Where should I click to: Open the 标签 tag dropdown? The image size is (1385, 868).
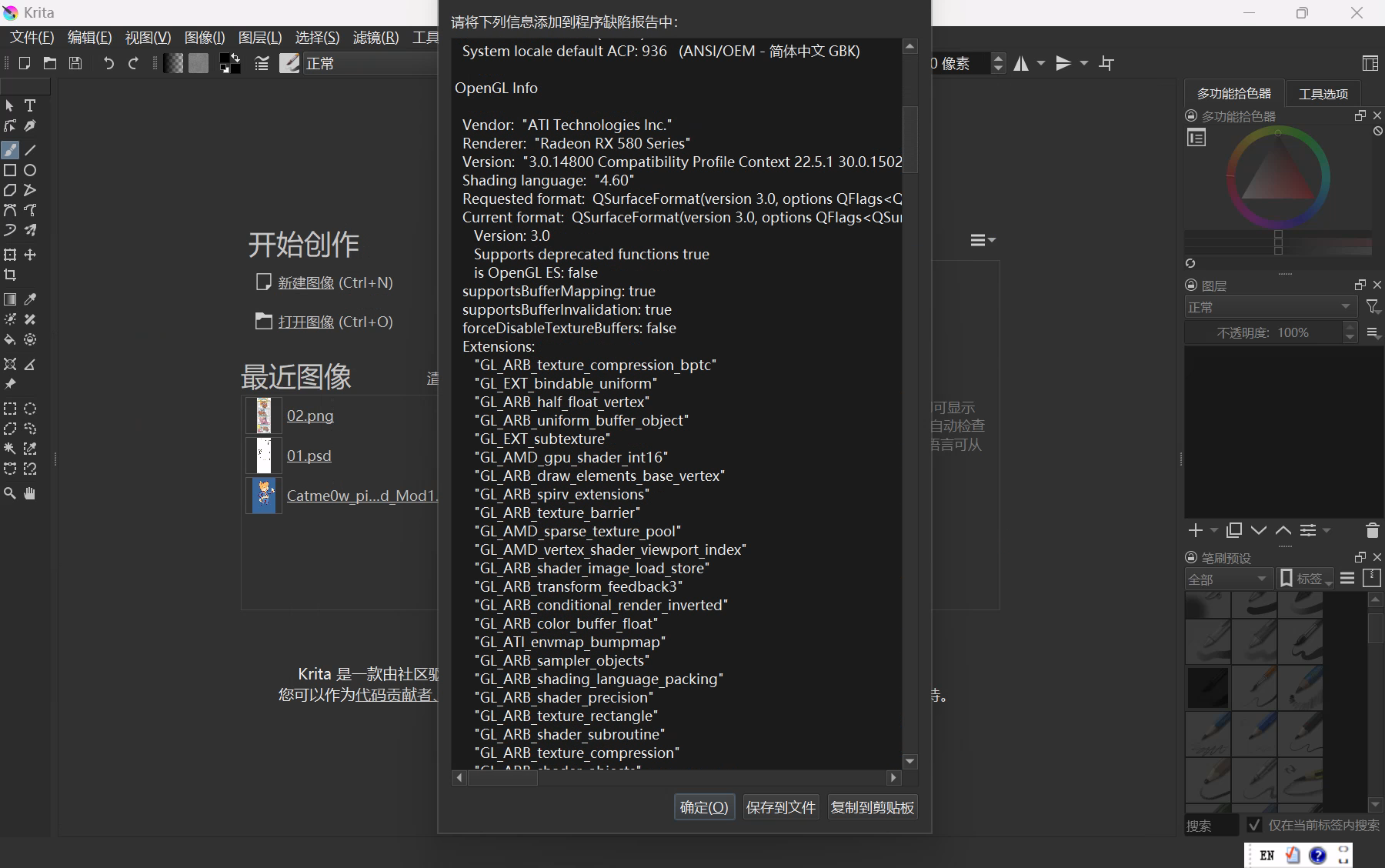pos(1306,579)
